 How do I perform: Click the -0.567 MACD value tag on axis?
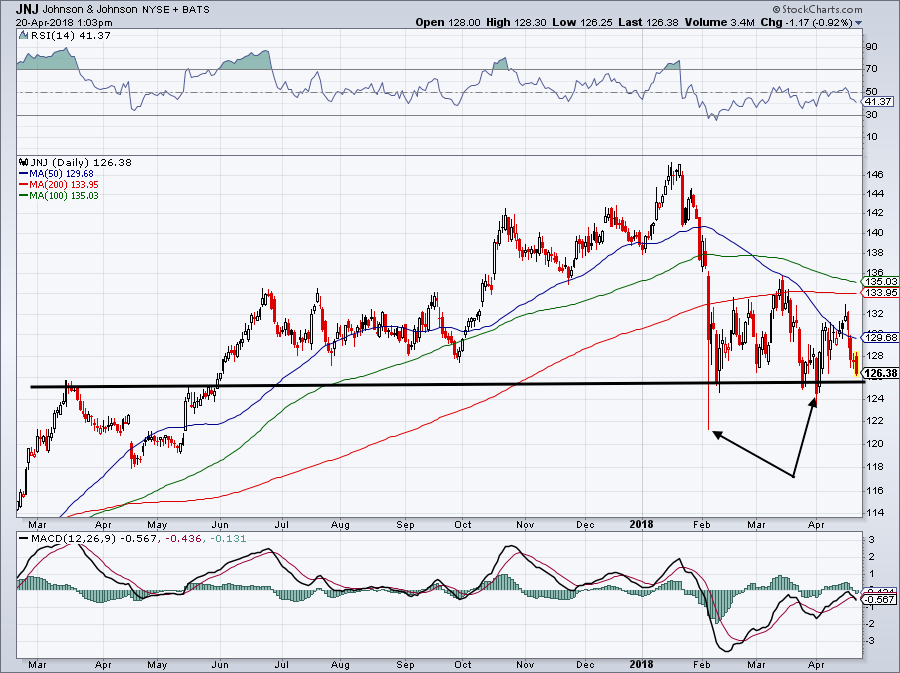[x=880, y=600]
